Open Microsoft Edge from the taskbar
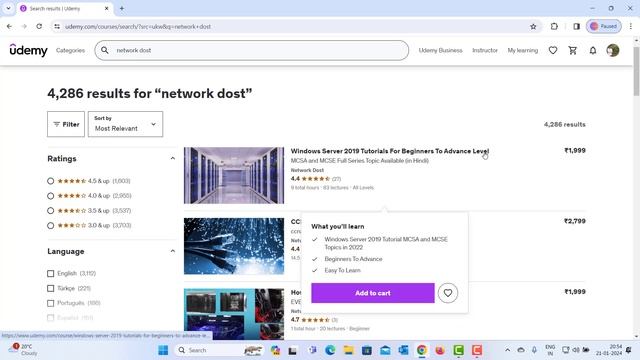Viewport: 640px width, 360px height. click(x=330, y=350)
